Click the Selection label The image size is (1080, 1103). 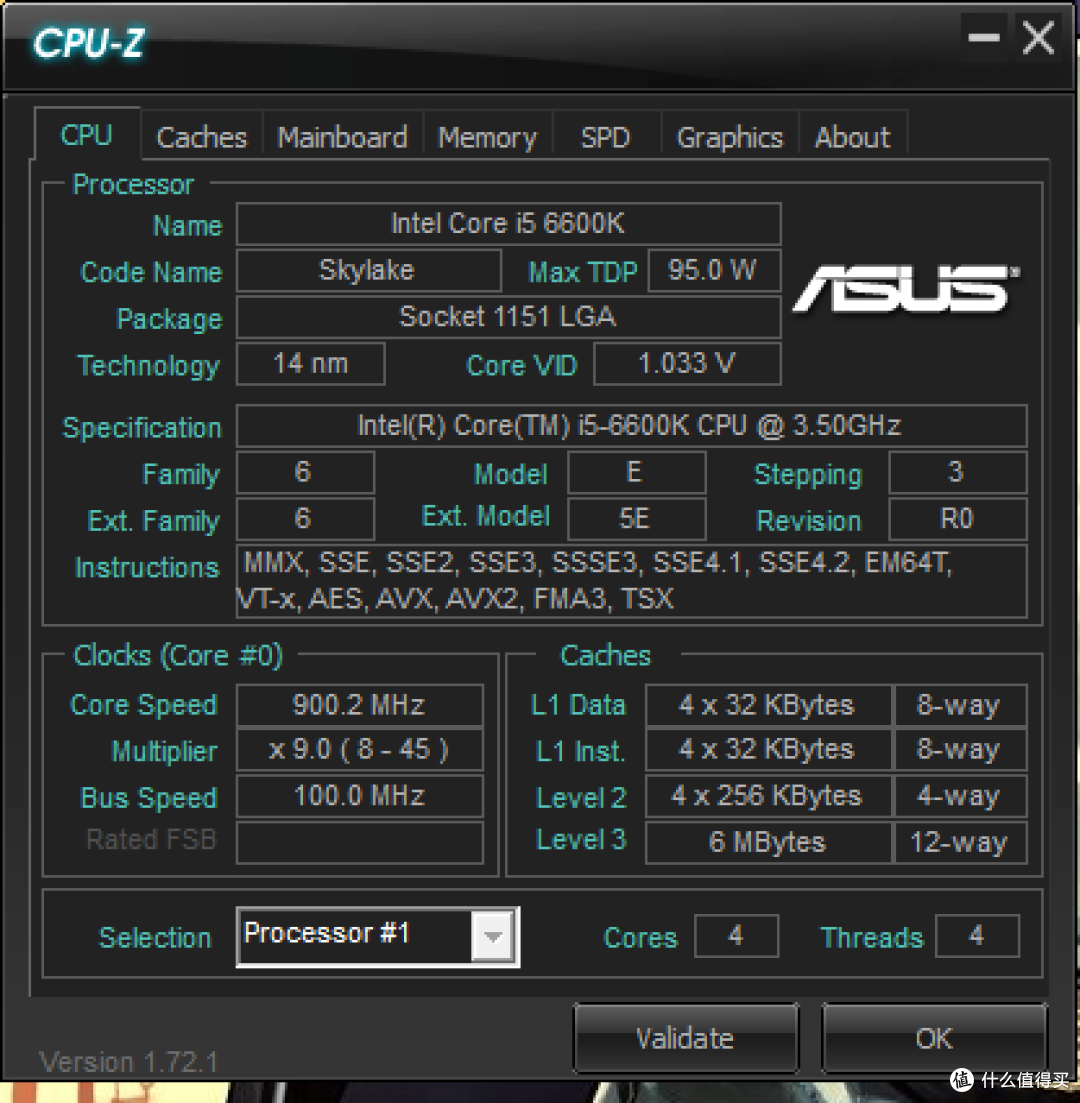155,938
